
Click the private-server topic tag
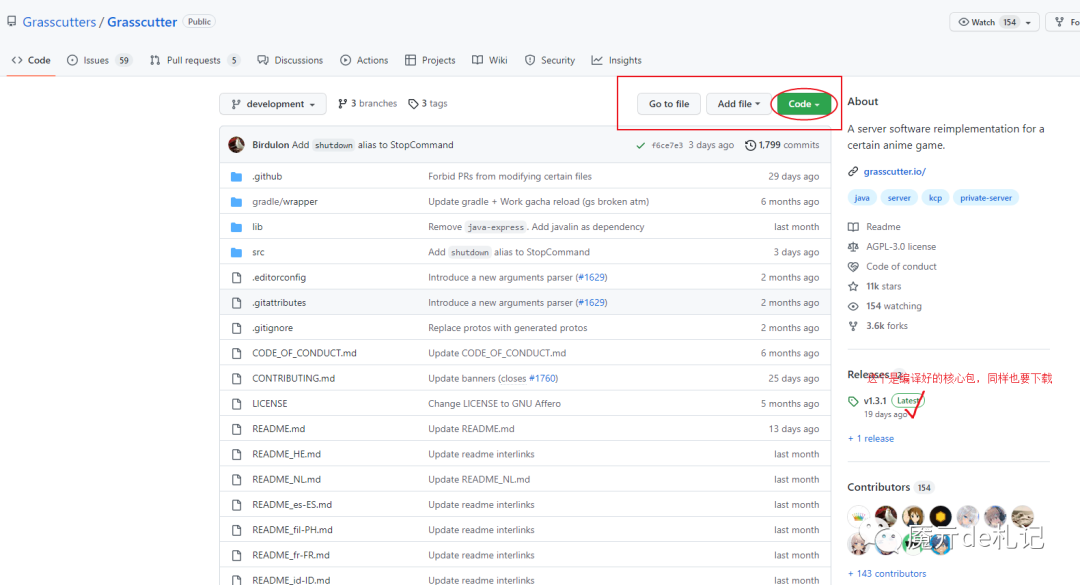[x=986, y=198]
